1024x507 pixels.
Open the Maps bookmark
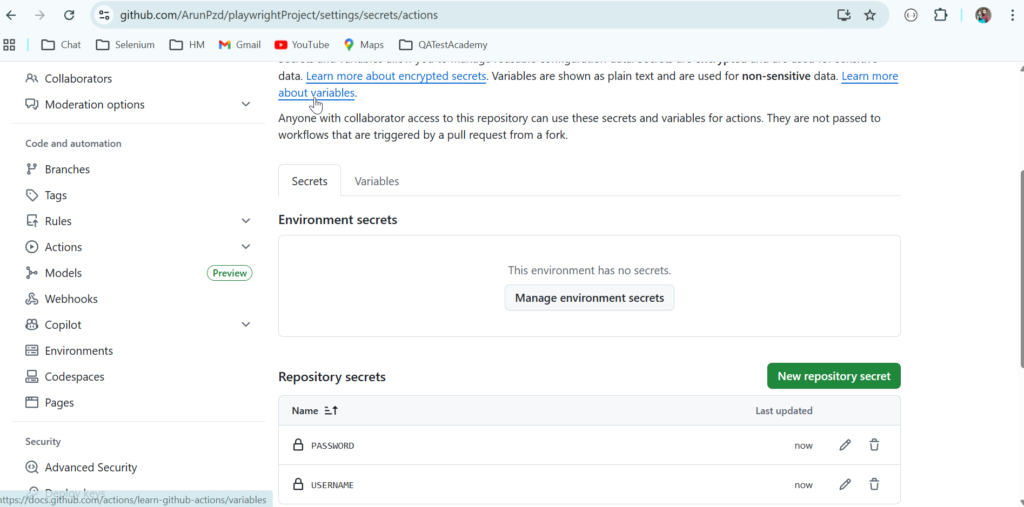point(364,45)
